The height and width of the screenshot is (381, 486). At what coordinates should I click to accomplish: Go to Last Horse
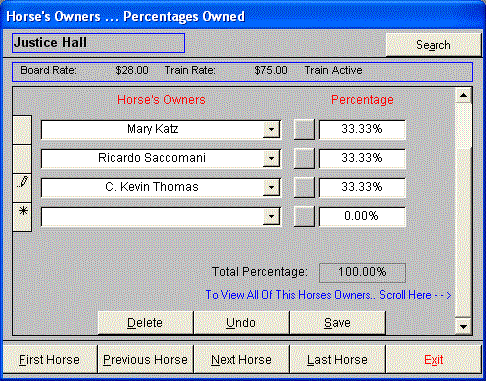coord(337,360)
